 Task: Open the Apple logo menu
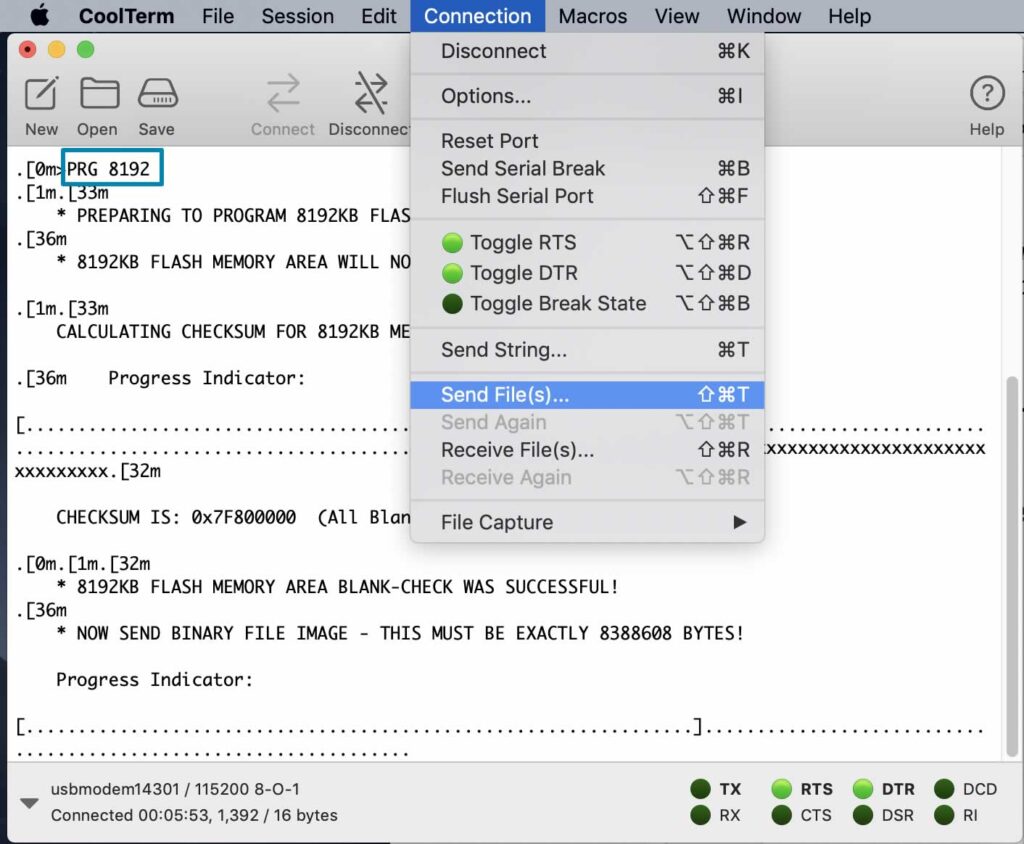39,16
